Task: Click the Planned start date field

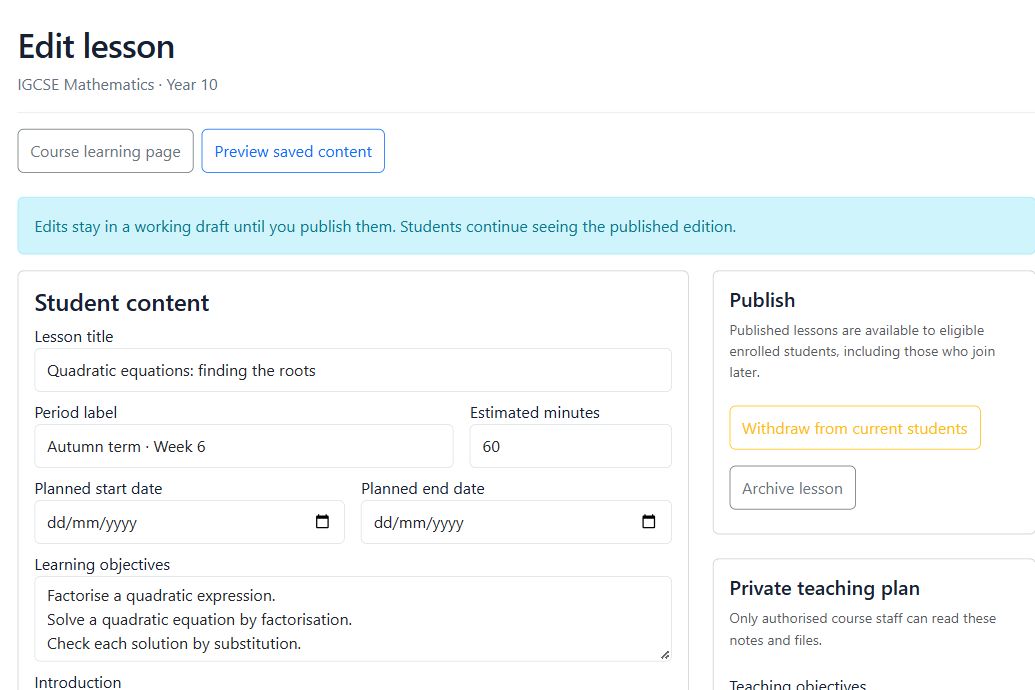Action: 189,522
